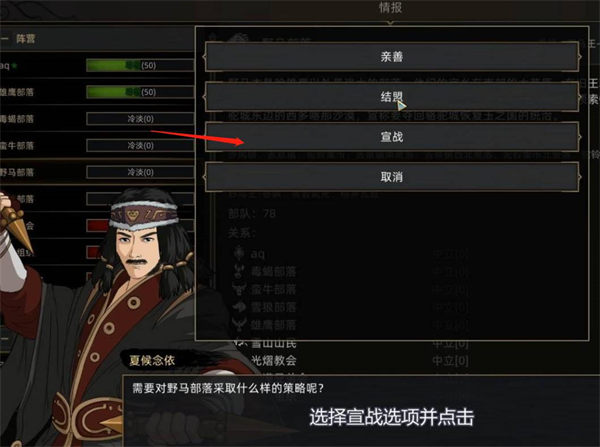
Task: Choose the 亲善 option
Action: click(x=392, y=57)
